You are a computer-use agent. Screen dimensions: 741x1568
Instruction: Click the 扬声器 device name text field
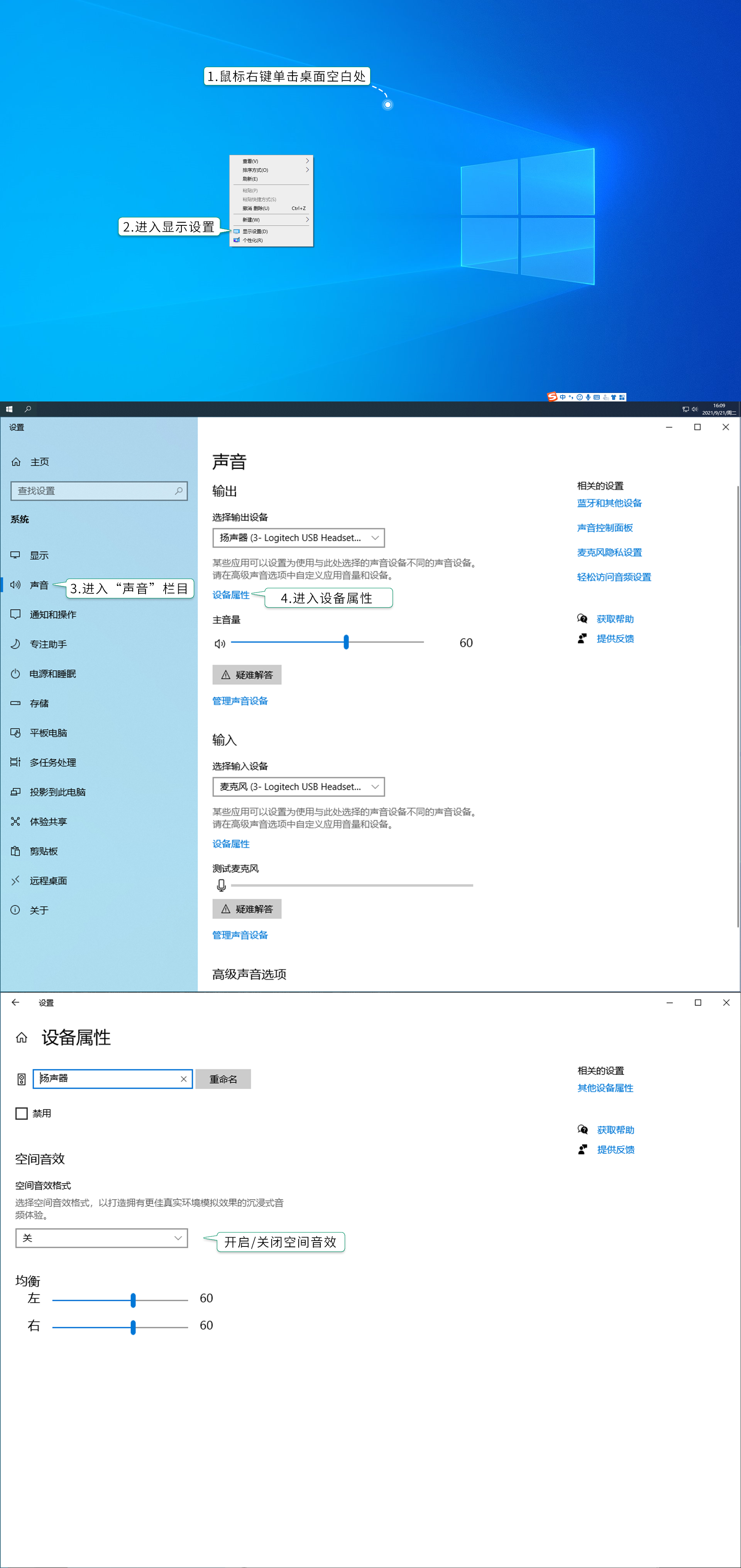tap(113, 1079)
